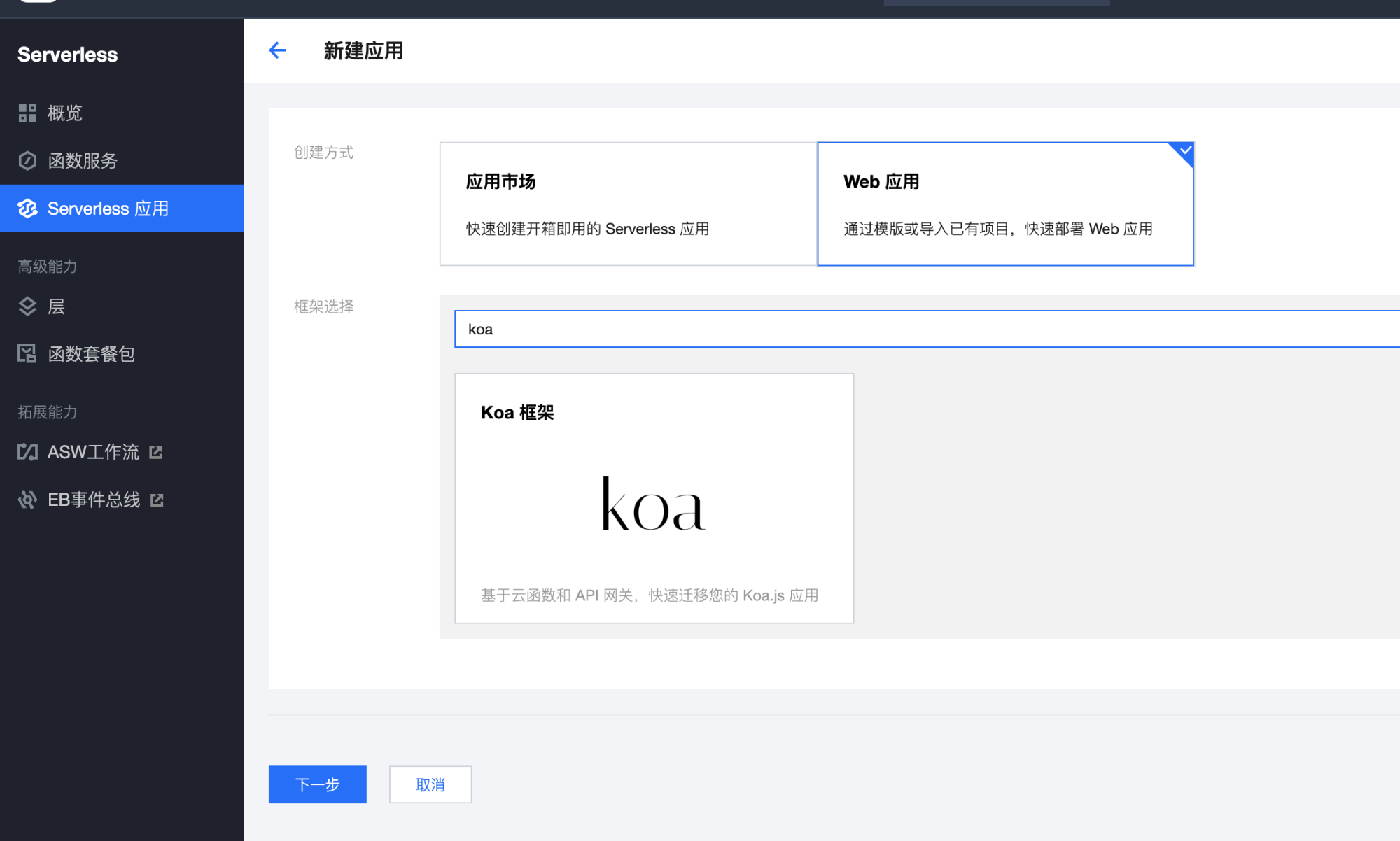Open ASW工作流 menu item
This screenshot has height=841, width=1400.
(122, 452)
